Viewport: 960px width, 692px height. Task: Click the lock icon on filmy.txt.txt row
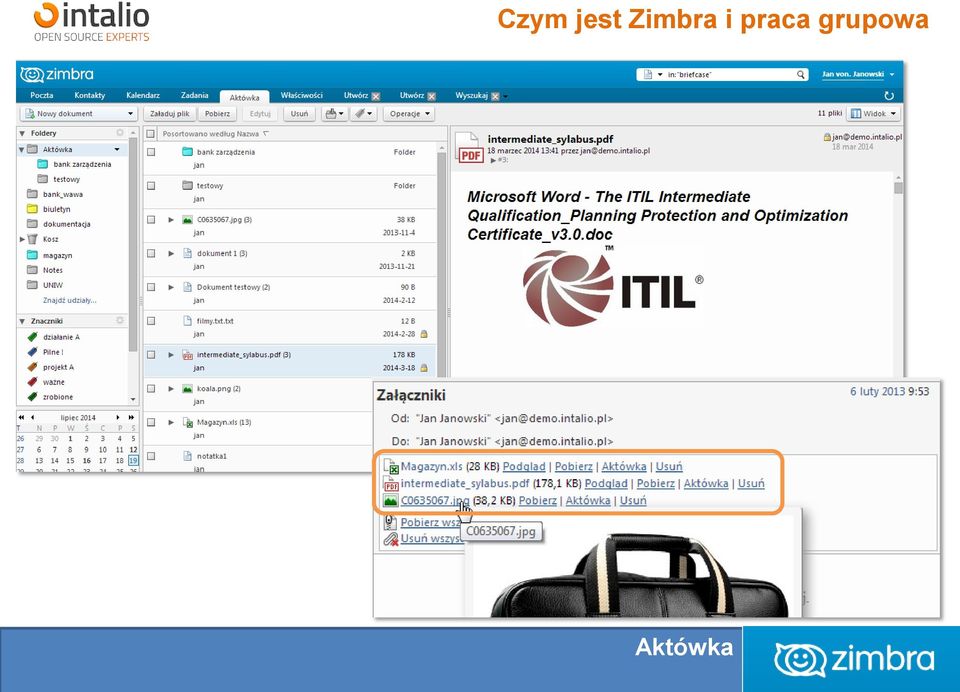coord(424,334)
